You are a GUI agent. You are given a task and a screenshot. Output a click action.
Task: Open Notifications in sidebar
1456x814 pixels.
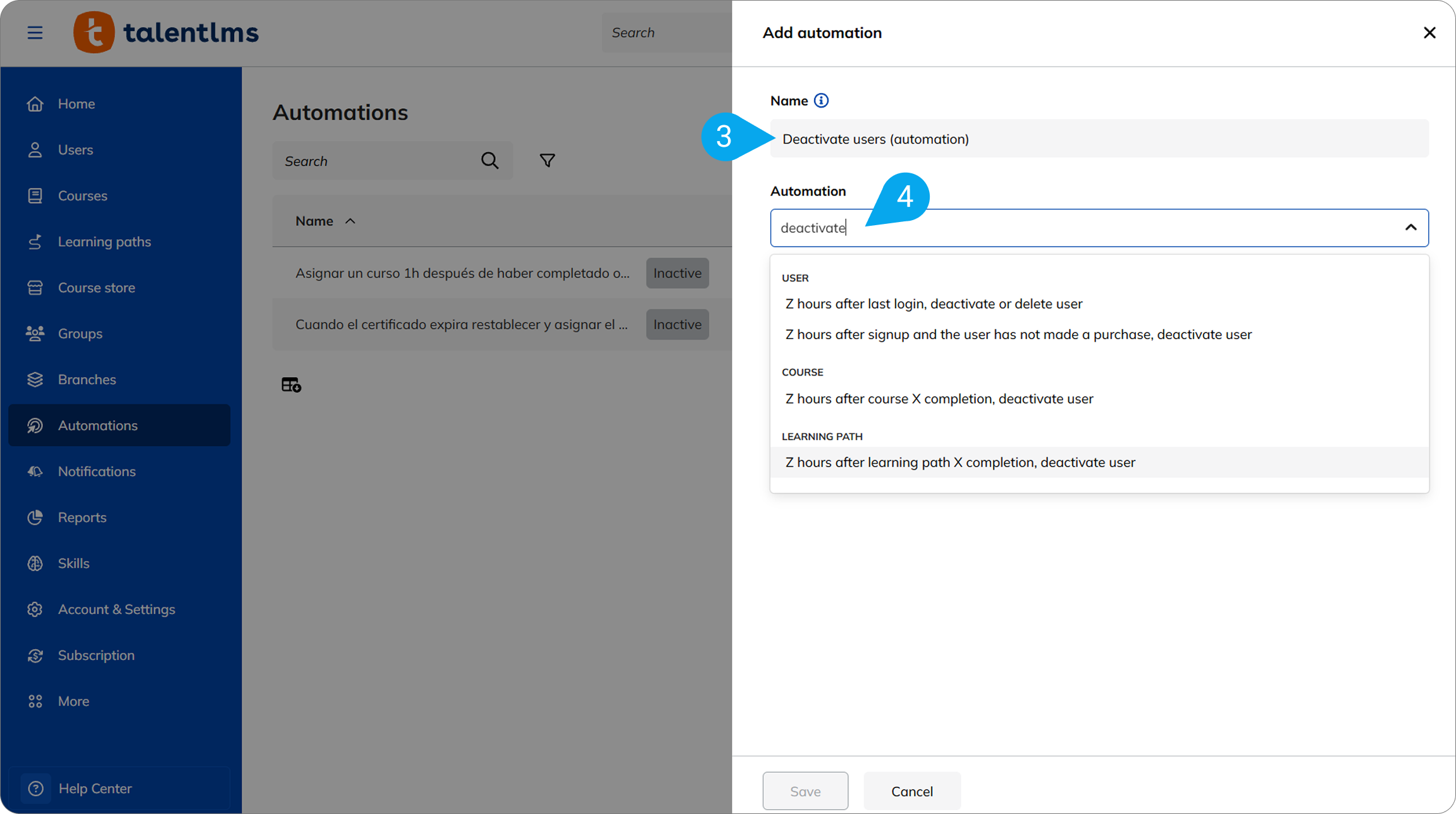[x=120, y=471]
